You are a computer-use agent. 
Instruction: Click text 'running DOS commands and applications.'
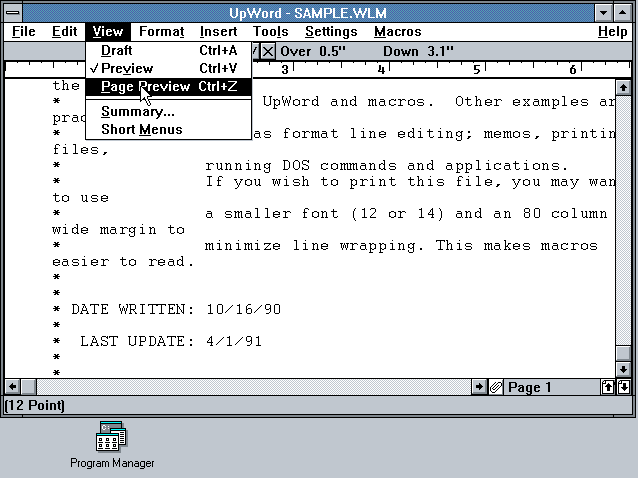(386, 166)
